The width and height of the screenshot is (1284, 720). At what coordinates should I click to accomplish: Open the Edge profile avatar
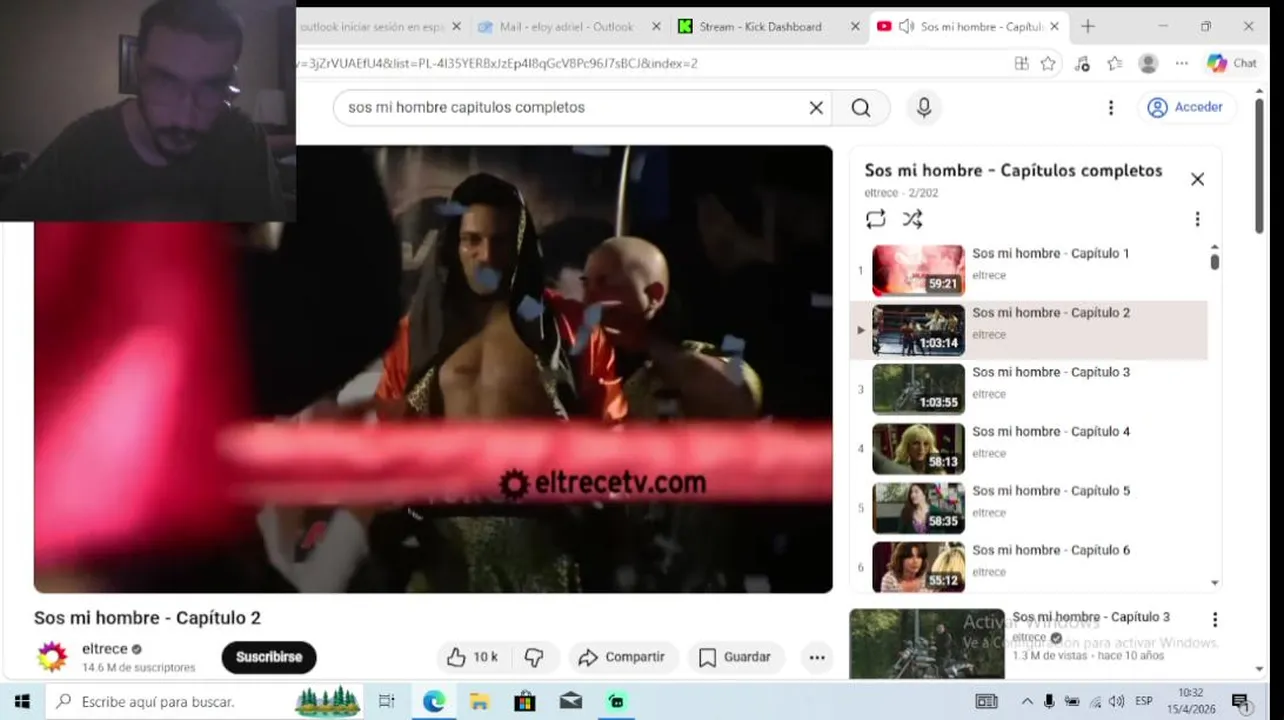point(1148,63)
